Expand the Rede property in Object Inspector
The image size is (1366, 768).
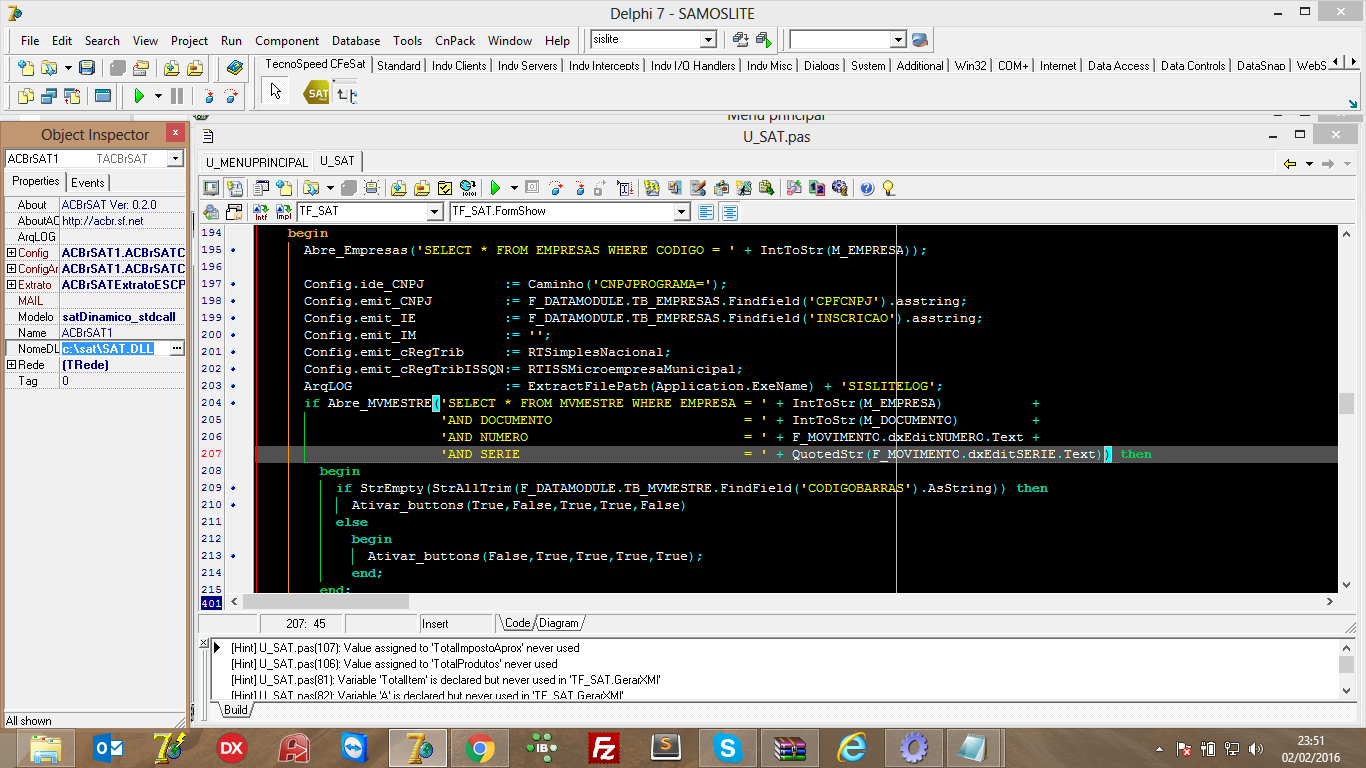(x=11, y=365)
